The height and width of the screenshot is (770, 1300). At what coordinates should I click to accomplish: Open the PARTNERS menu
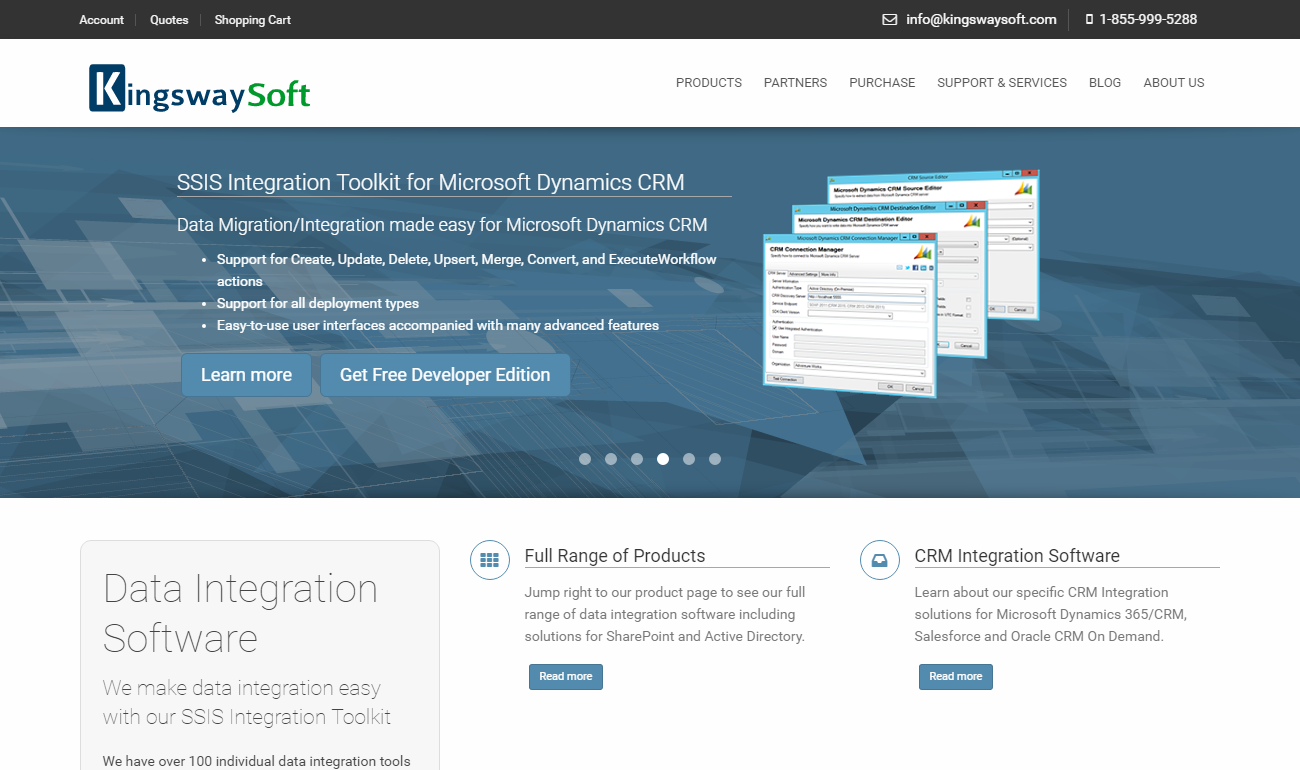(796, 83)
